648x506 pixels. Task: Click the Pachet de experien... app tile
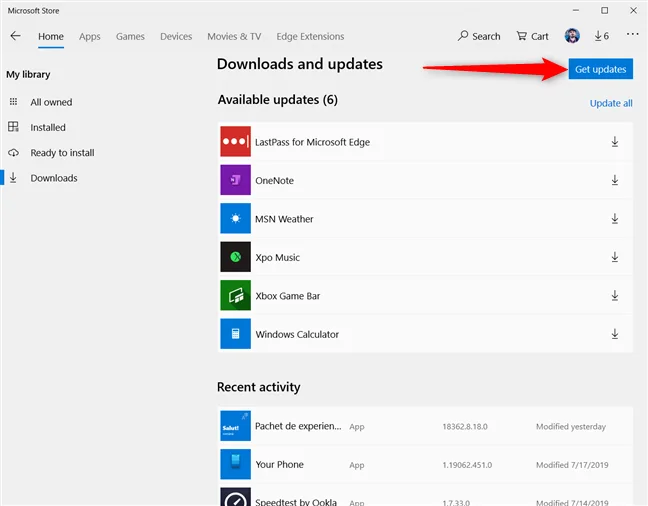pos(236,426)
